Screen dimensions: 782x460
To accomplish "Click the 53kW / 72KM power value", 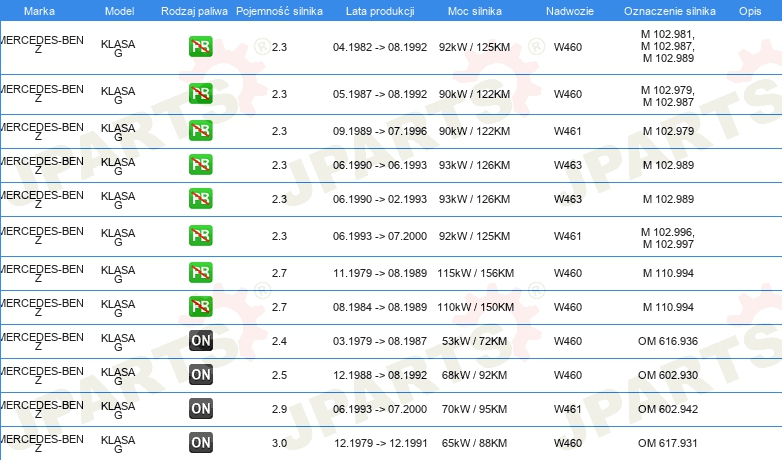I will tap(474, 341).
